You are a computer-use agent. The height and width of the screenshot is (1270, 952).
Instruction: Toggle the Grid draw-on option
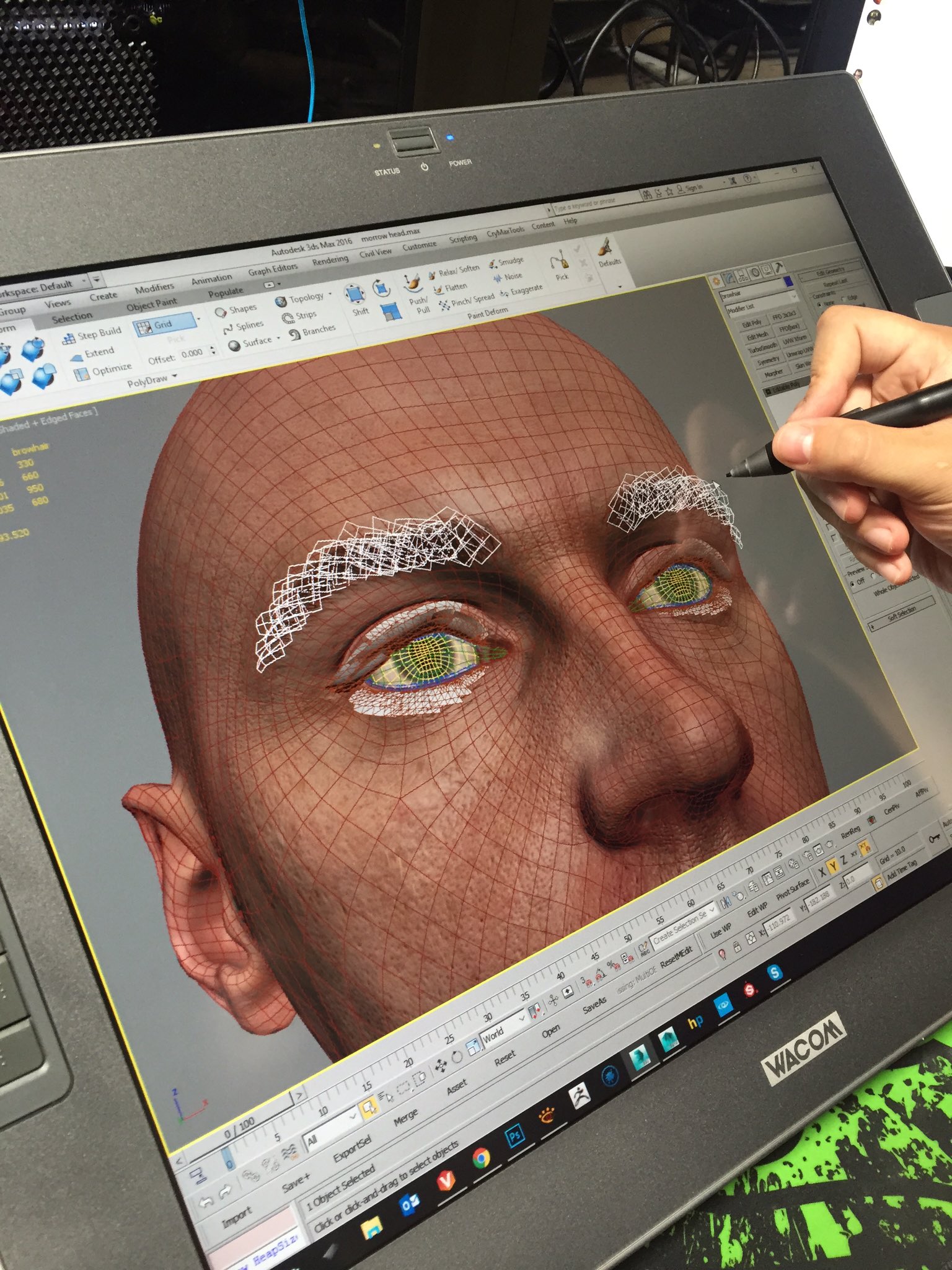tap(165, 325)
